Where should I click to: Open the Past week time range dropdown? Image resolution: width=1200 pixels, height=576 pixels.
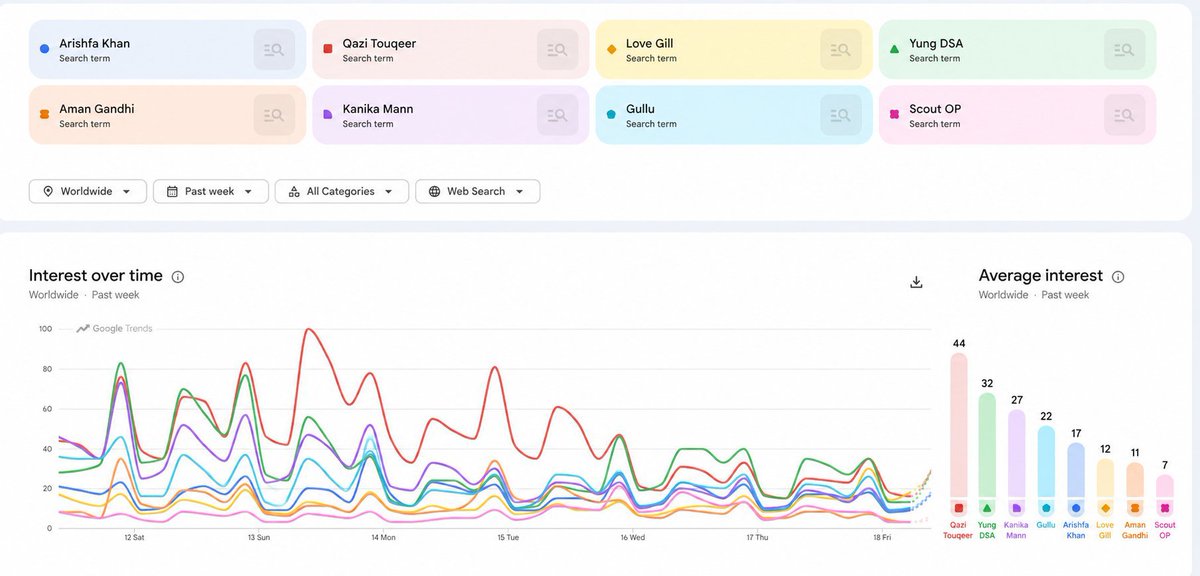point(211,191)
